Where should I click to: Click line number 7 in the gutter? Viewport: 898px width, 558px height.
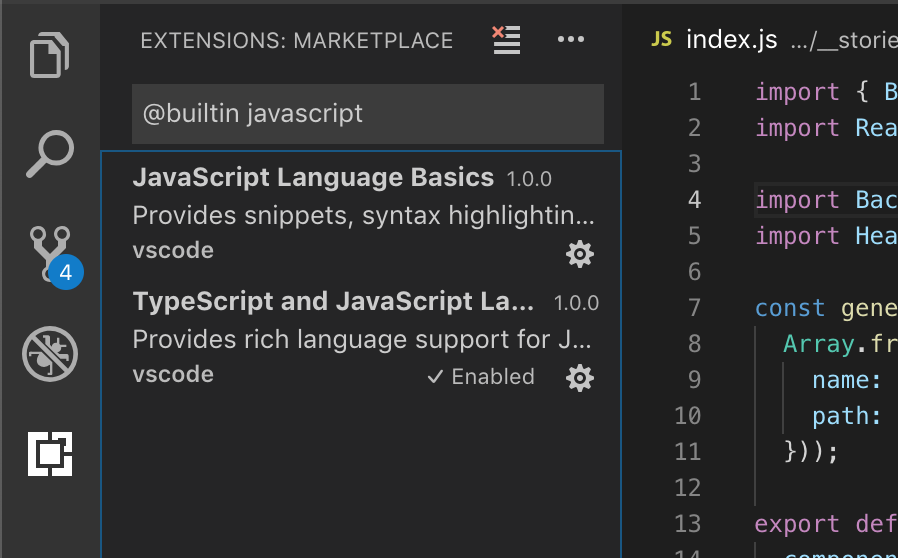[694, 308]
